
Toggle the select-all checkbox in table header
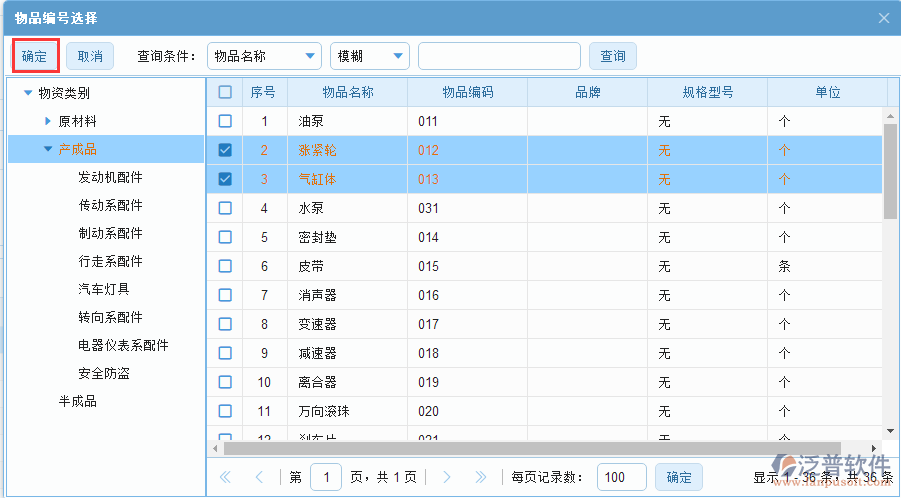225,92
